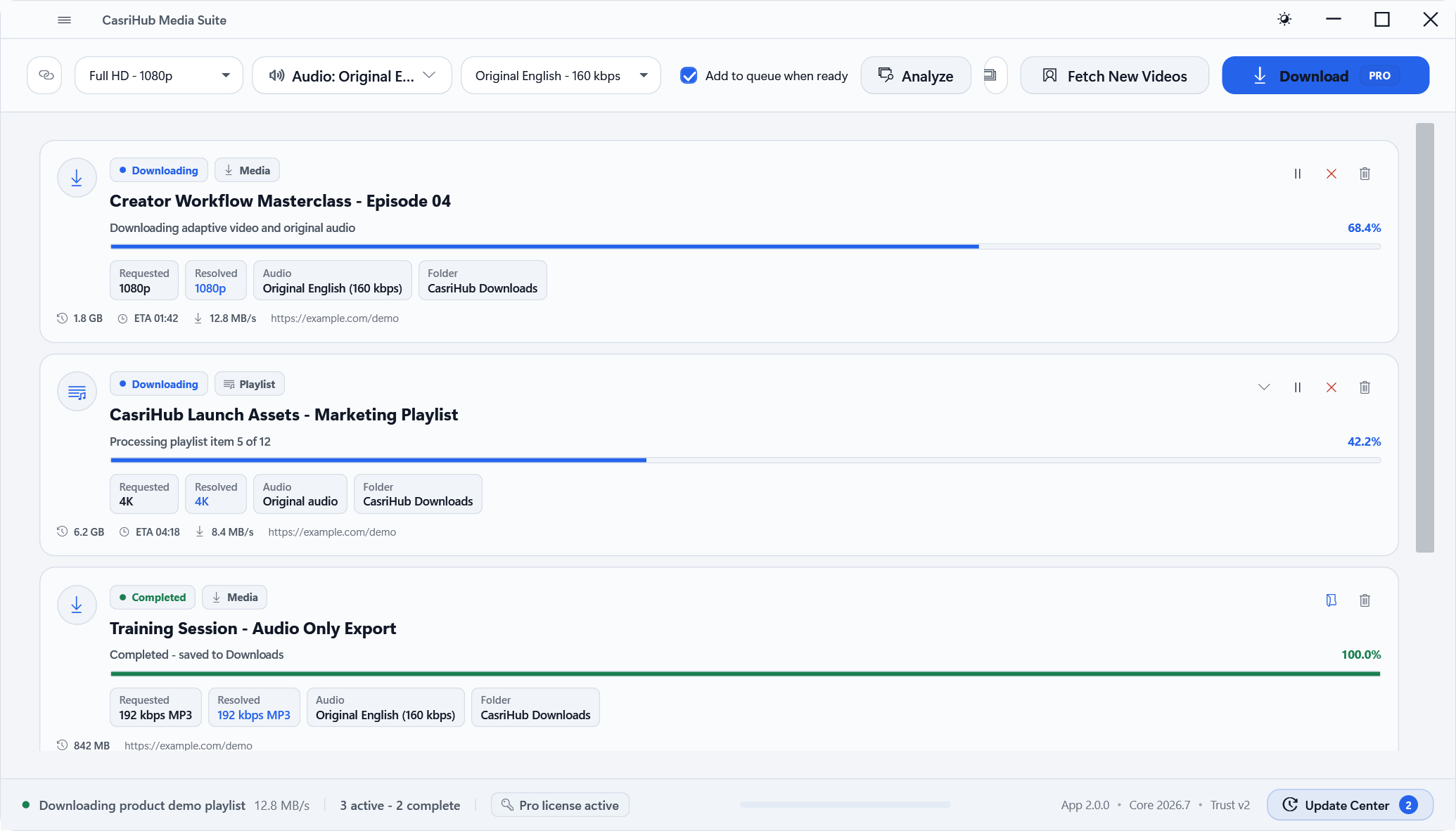The width and height of the screenshot is (1456, 831).
Task: Open the Audio: Original E... dropdown
Action: point(352,75)
